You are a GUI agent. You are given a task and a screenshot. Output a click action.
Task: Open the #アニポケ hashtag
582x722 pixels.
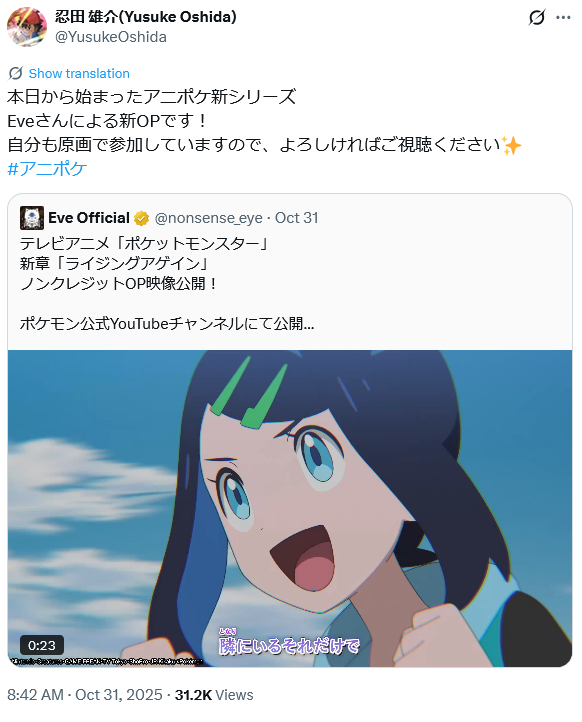pos(47,169)
